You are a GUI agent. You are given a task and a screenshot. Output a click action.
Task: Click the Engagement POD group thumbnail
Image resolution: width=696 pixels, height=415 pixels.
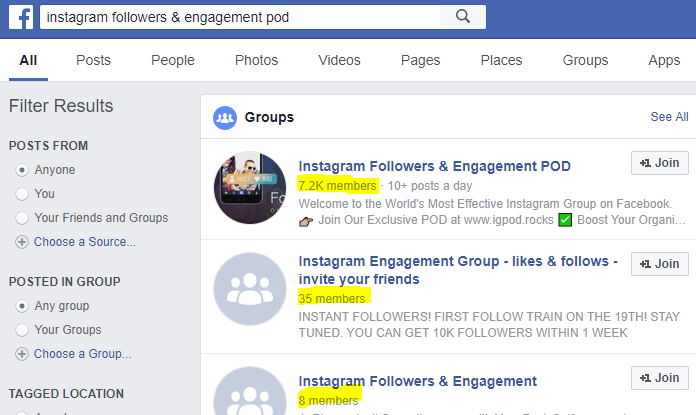pos(250,187)
